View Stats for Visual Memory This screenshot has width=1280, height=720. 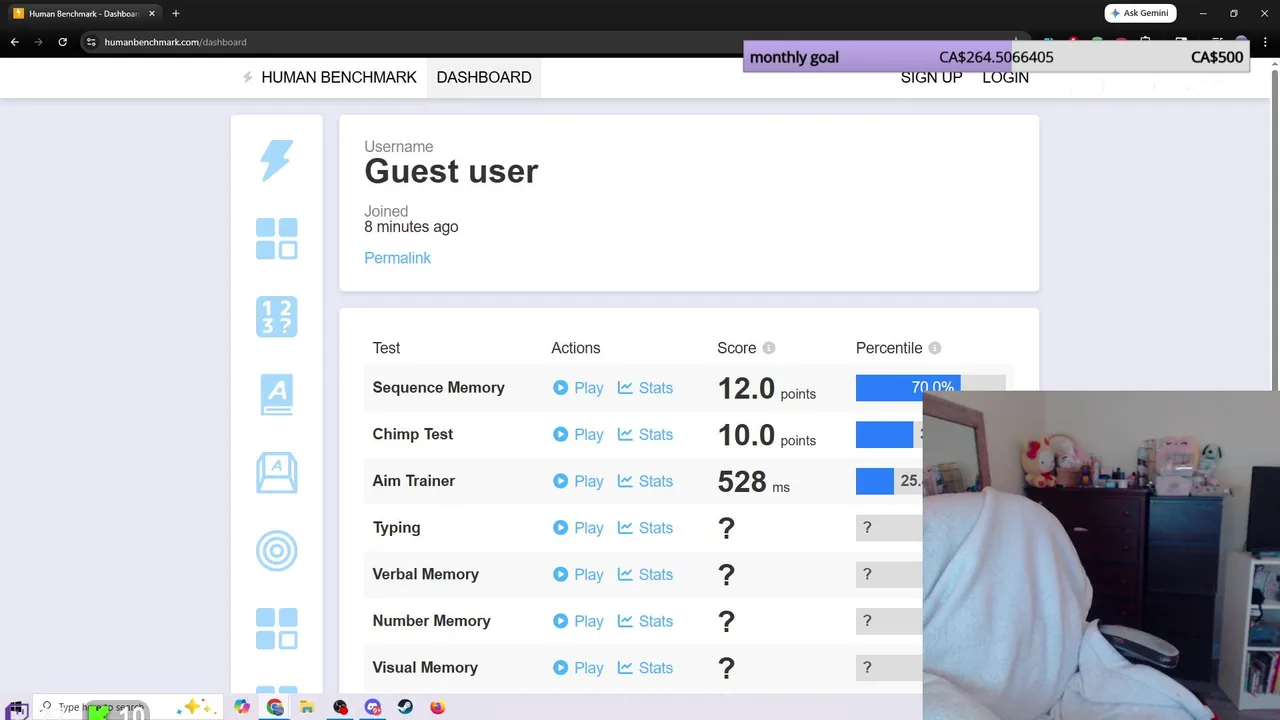(x=645, y=668)
